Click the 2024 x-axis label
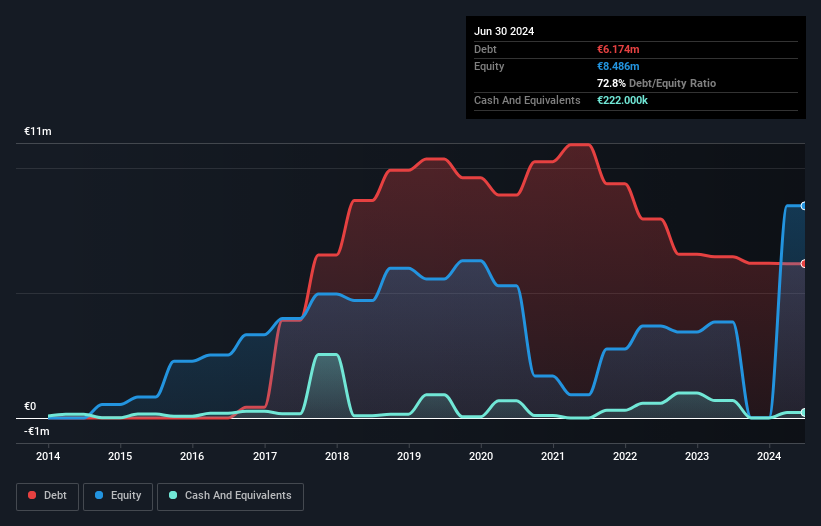821x526 pixels. click(769, 456)
